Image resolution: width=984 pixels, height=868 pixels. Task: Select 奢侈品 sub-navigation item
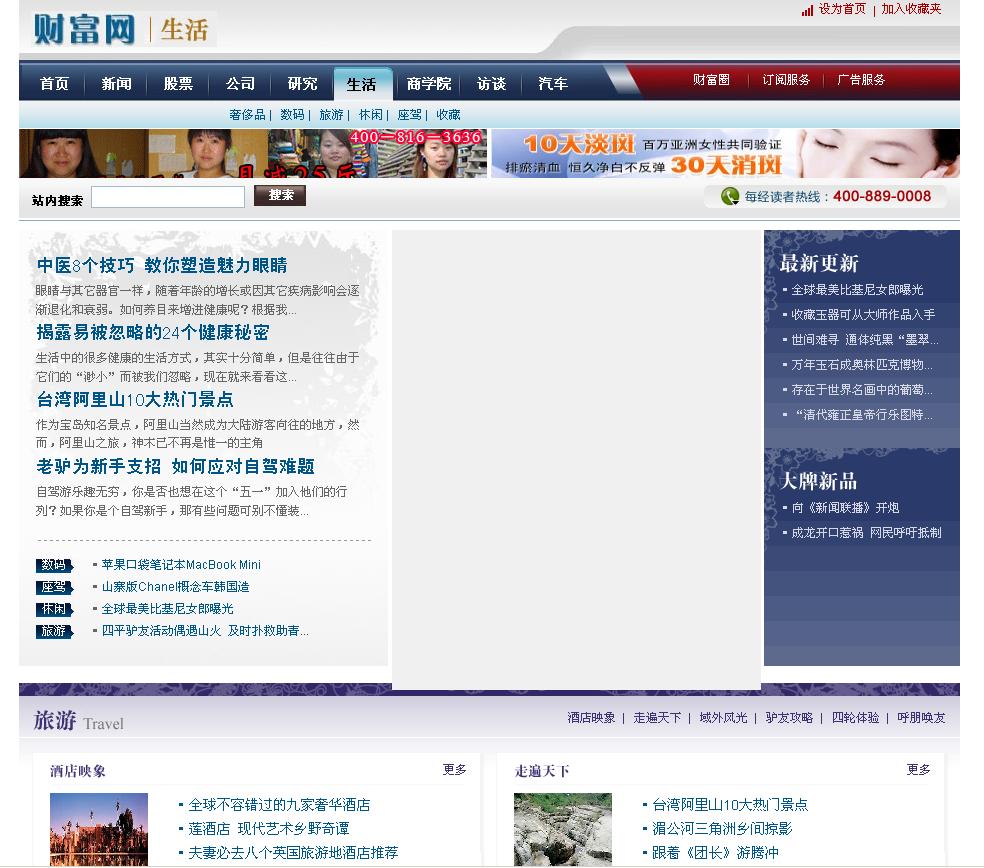pyautogui.click(x=247, y=115)
